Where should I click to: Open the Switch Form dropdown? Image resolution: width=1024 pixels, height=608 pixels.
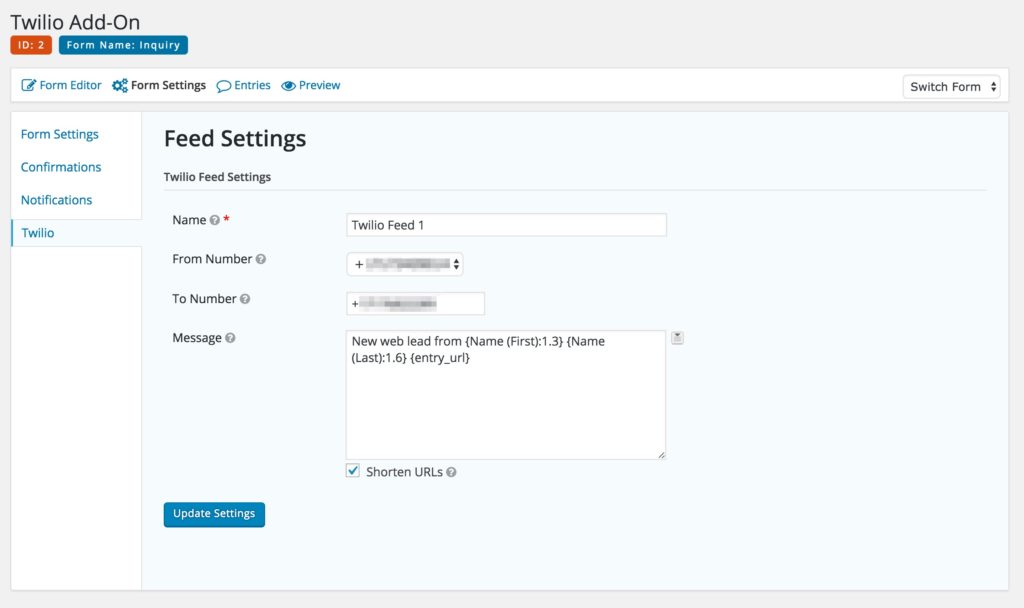click(x=952, y=87)
